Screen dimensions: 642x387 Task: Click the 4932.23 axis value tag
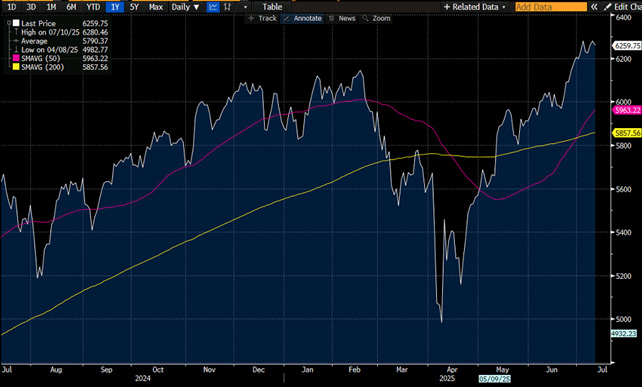click(x=624, y=333)
